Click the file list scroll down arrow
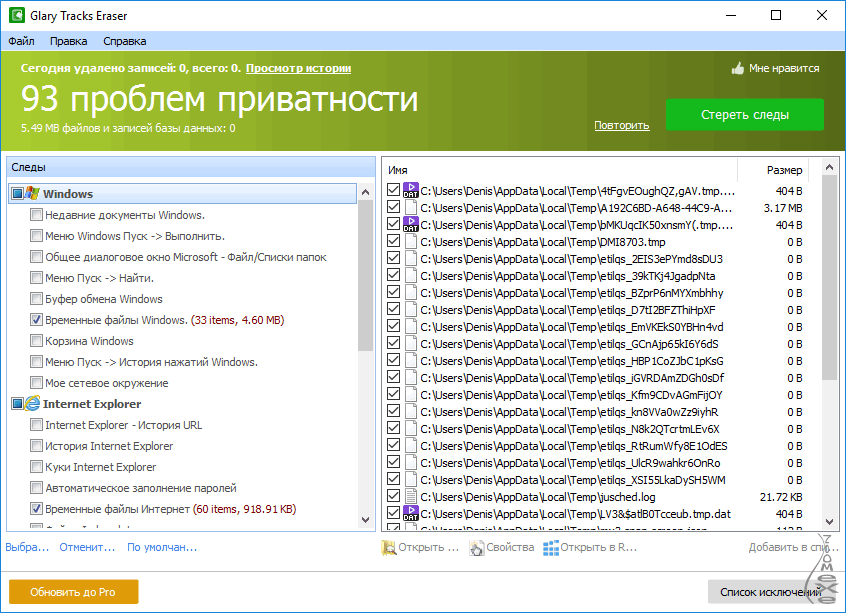 pos(829,522)
